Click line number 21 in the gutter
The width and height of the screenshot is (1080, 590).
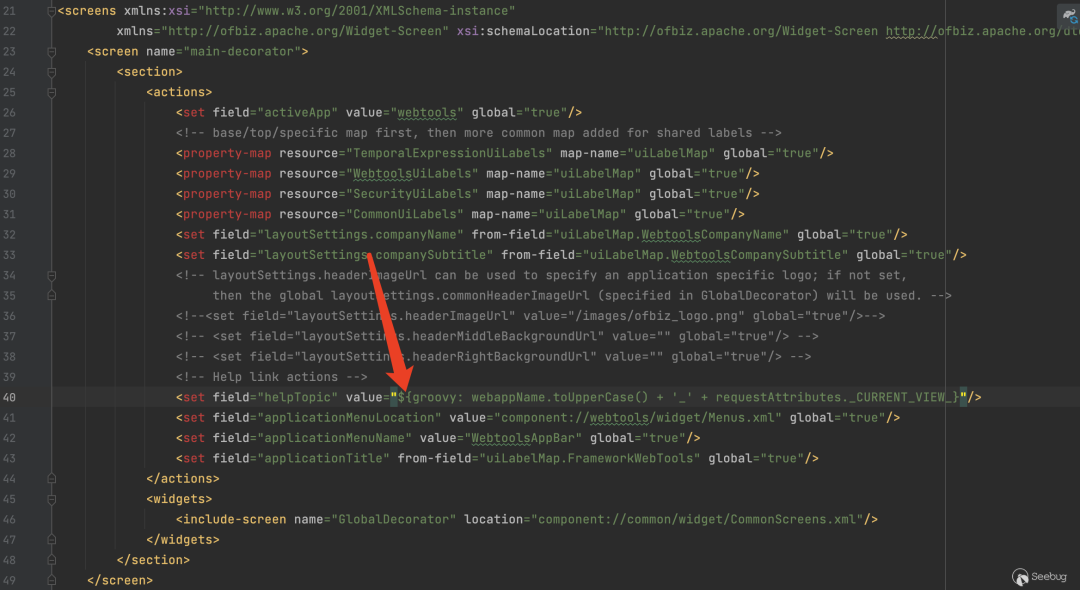(x=9, y=11)
